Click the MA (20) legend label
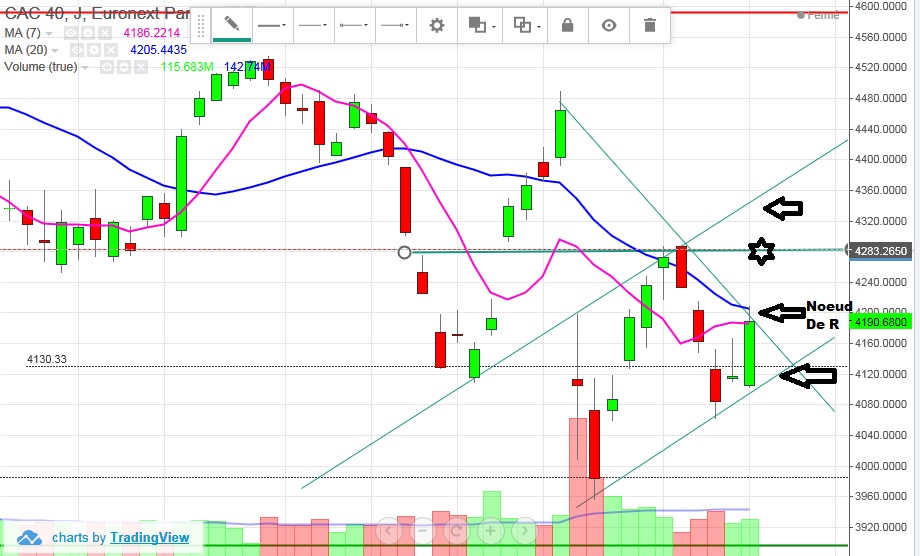The width and height of the screenshot is (920, 556). tap(26, 50)
